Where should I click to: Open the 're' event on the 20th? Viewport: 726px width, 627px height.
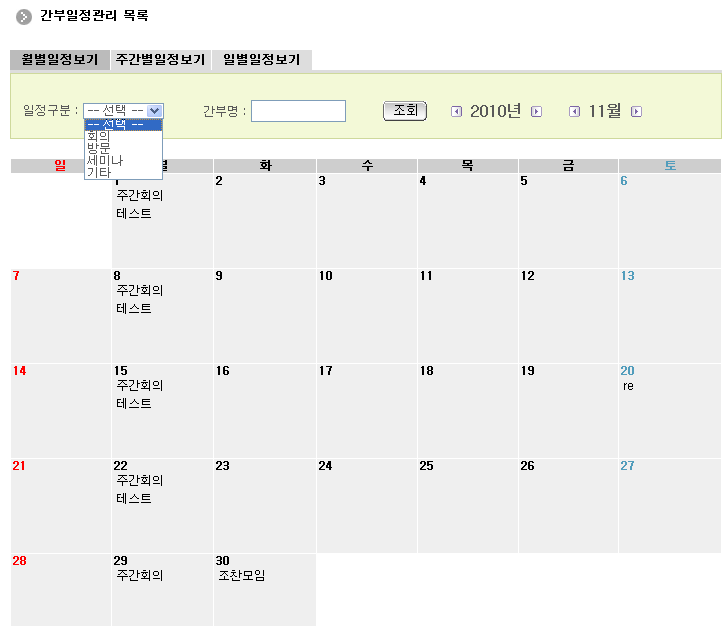[628, 386]
